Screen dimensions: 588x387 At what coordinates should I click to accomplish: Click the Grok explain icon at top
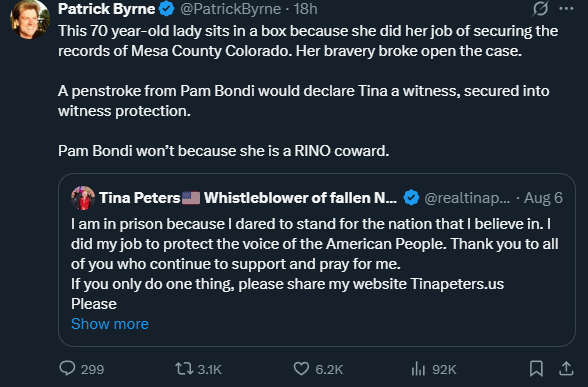540,9
